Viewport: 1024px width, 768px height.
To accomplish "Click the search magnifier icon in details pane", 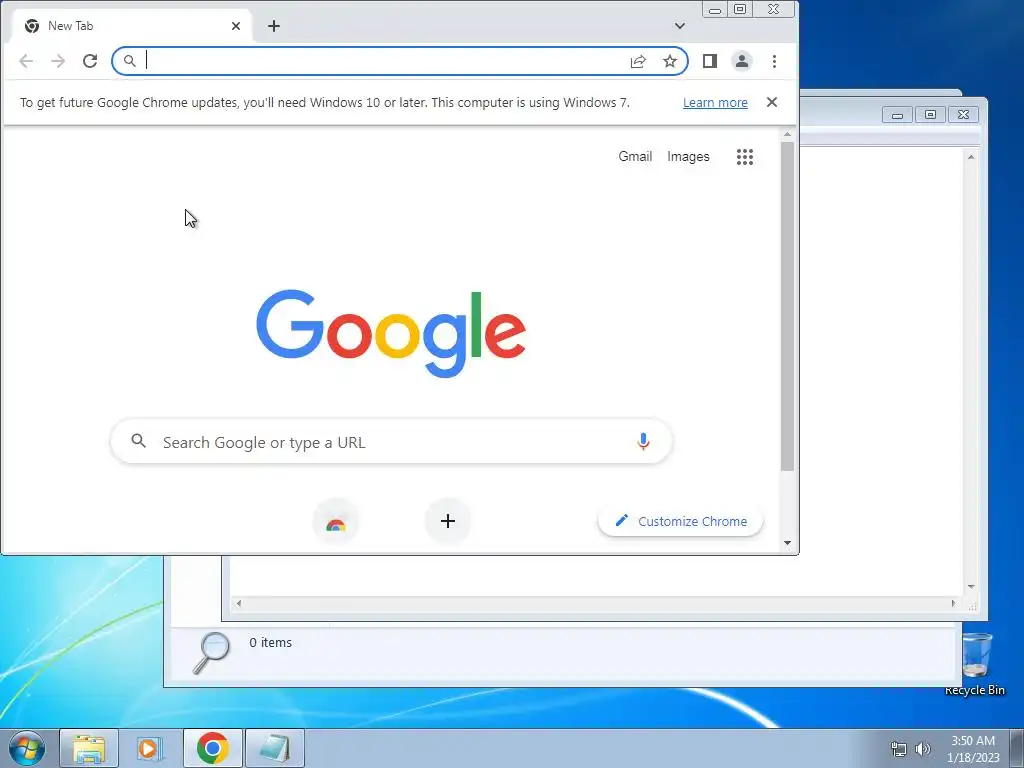I will pyautogui.click(x=212, y=652).
